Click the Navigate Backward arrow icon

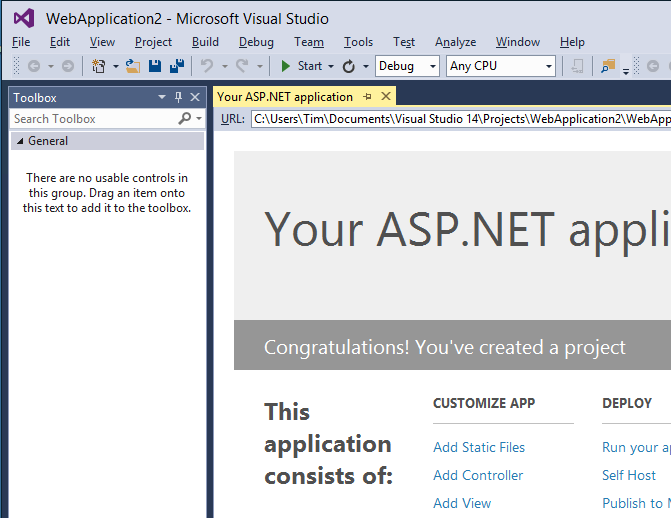34,66
